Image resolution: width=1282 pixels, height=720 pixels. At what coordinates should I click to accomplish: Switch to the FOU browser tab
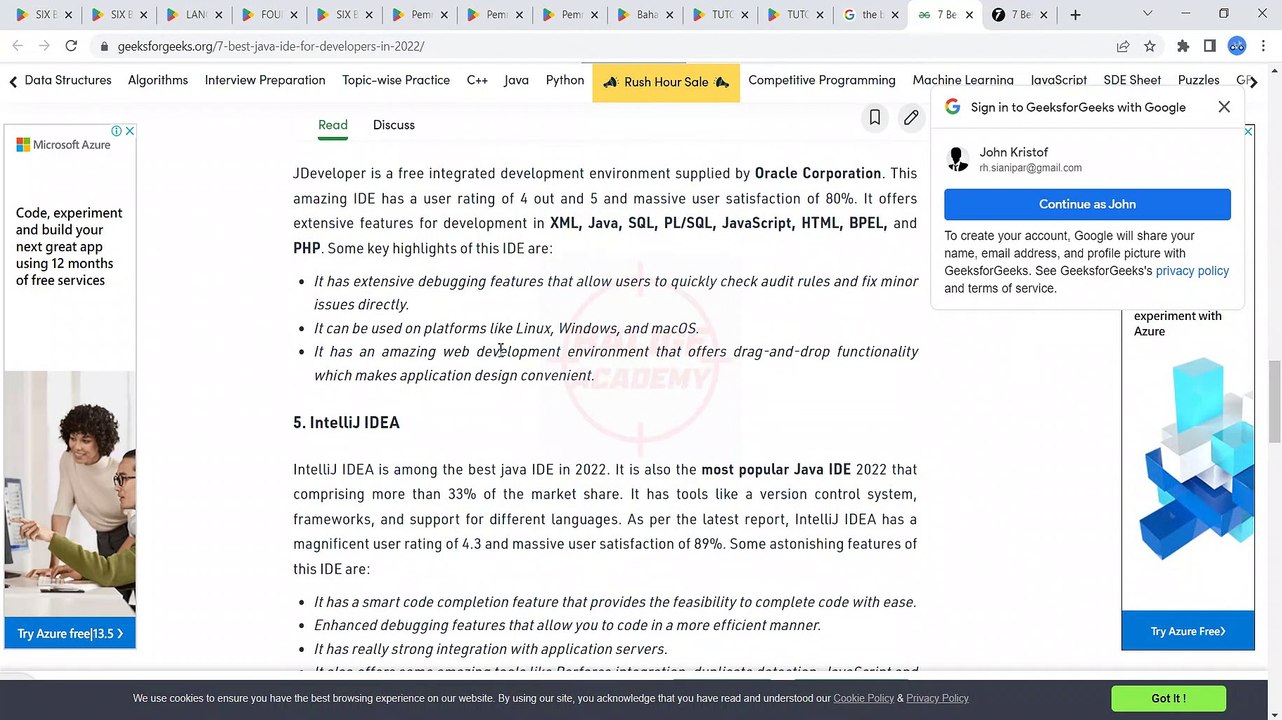(270, 15)
